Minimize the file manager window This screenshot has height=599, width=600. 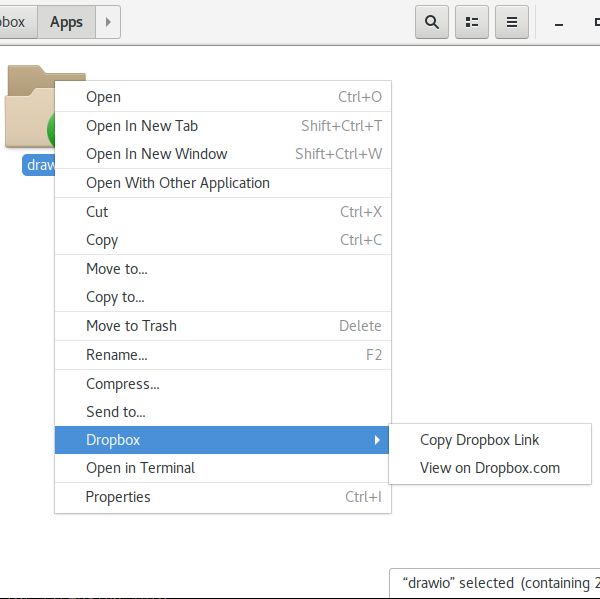[x=559, y=24]
